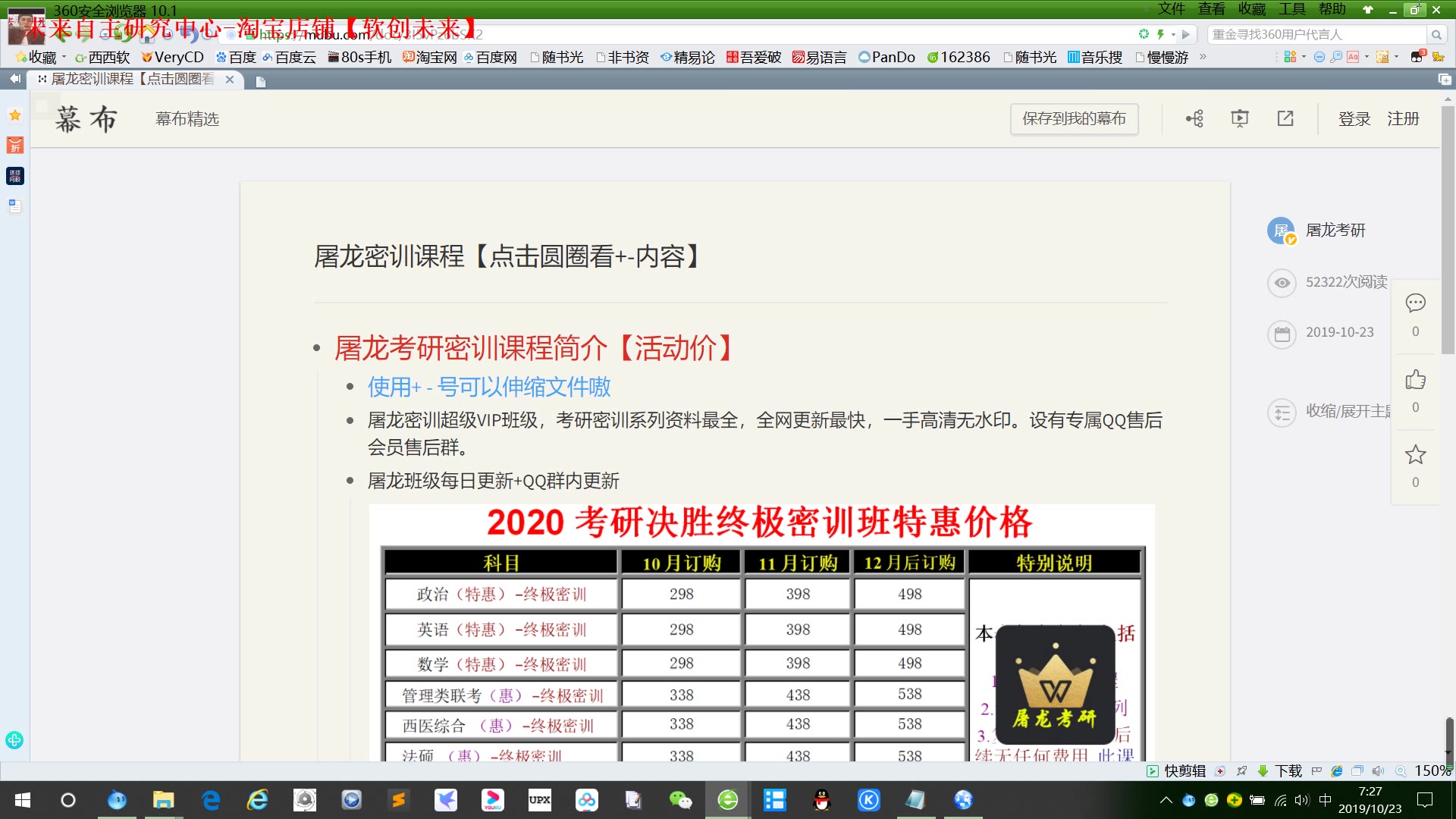1456x819 pixels.
Task: Open 屠龙考研 author profile
Action: click(x=1317, y=231)
